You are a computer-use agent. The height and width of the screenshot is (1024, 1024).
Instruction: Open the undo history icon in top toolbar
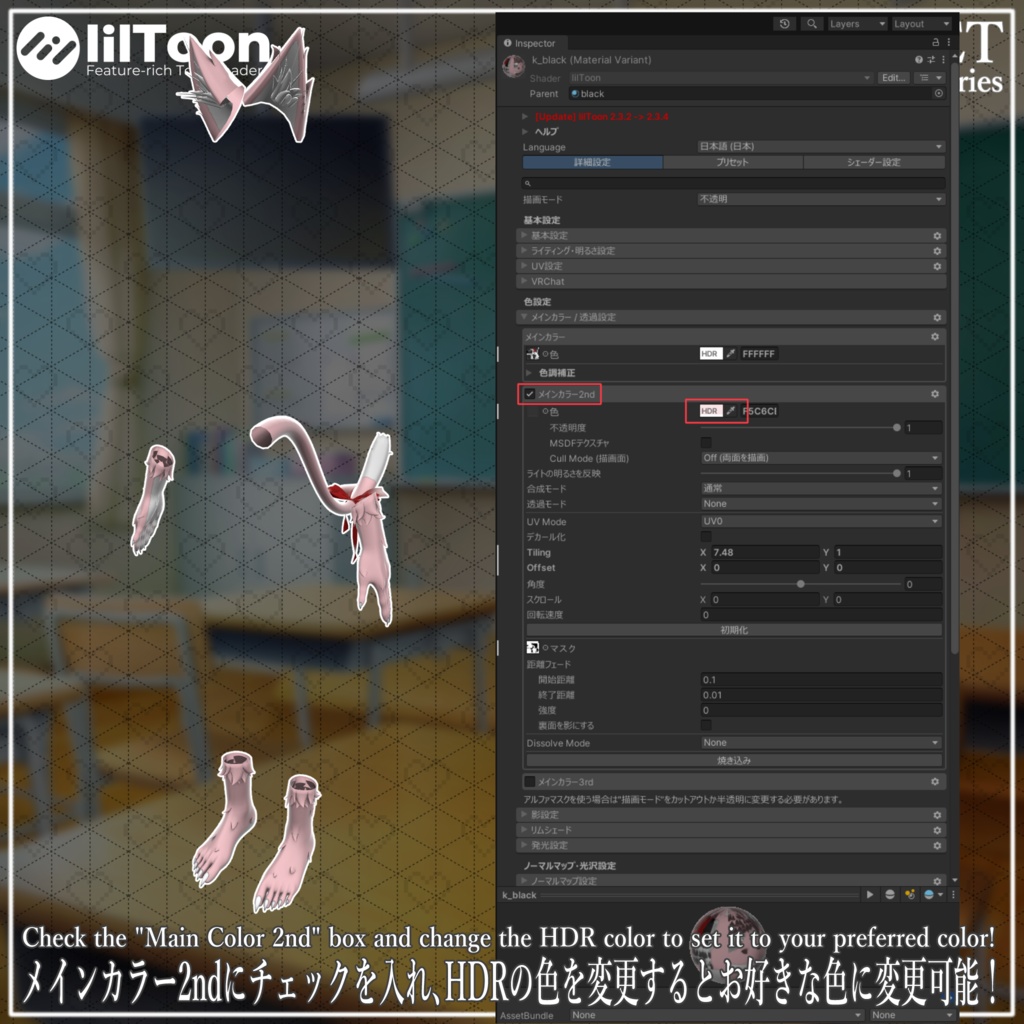(784, 24)
